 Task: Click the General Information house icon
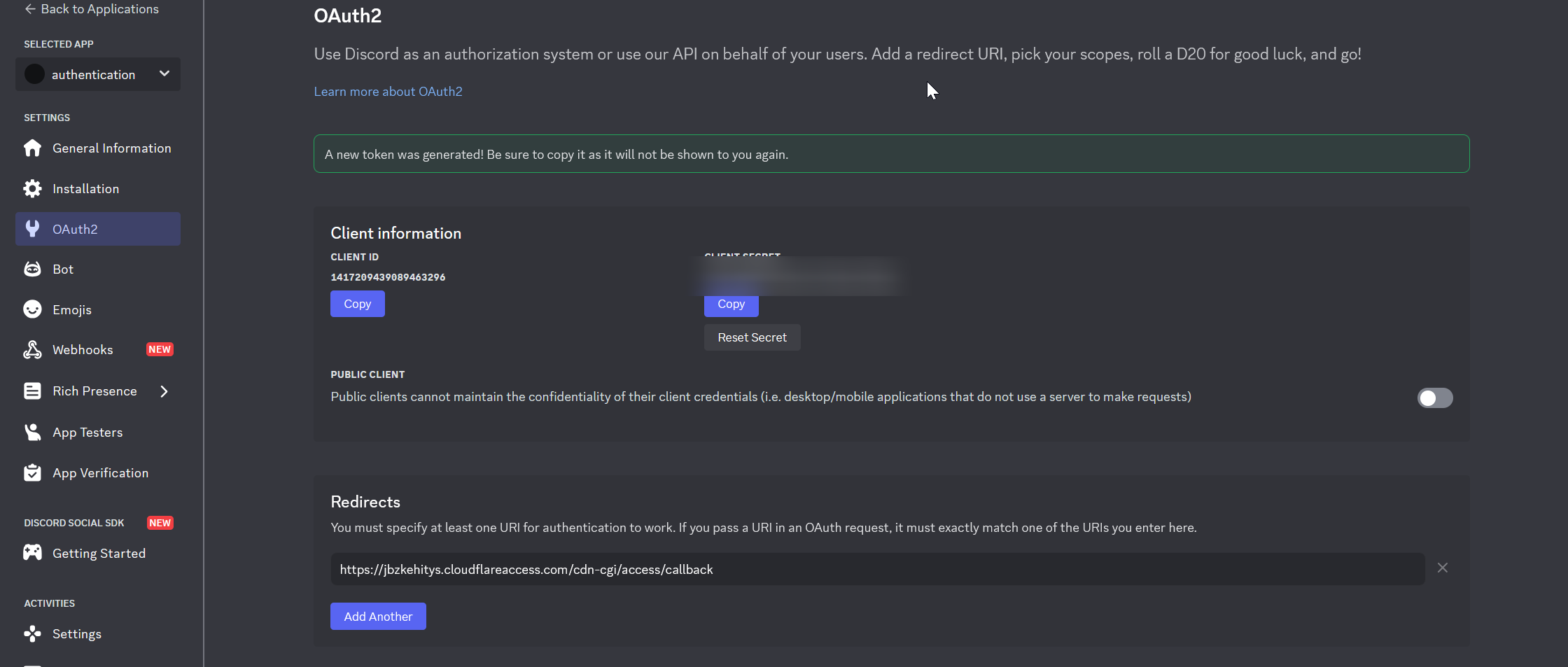tap(32, 148)
